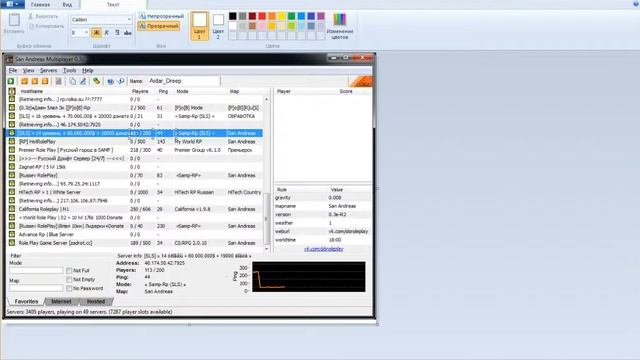Click the Copy (Копировать) icon in Paint
Viewport: 640px width, 360px height.
[x=31, y=26]
